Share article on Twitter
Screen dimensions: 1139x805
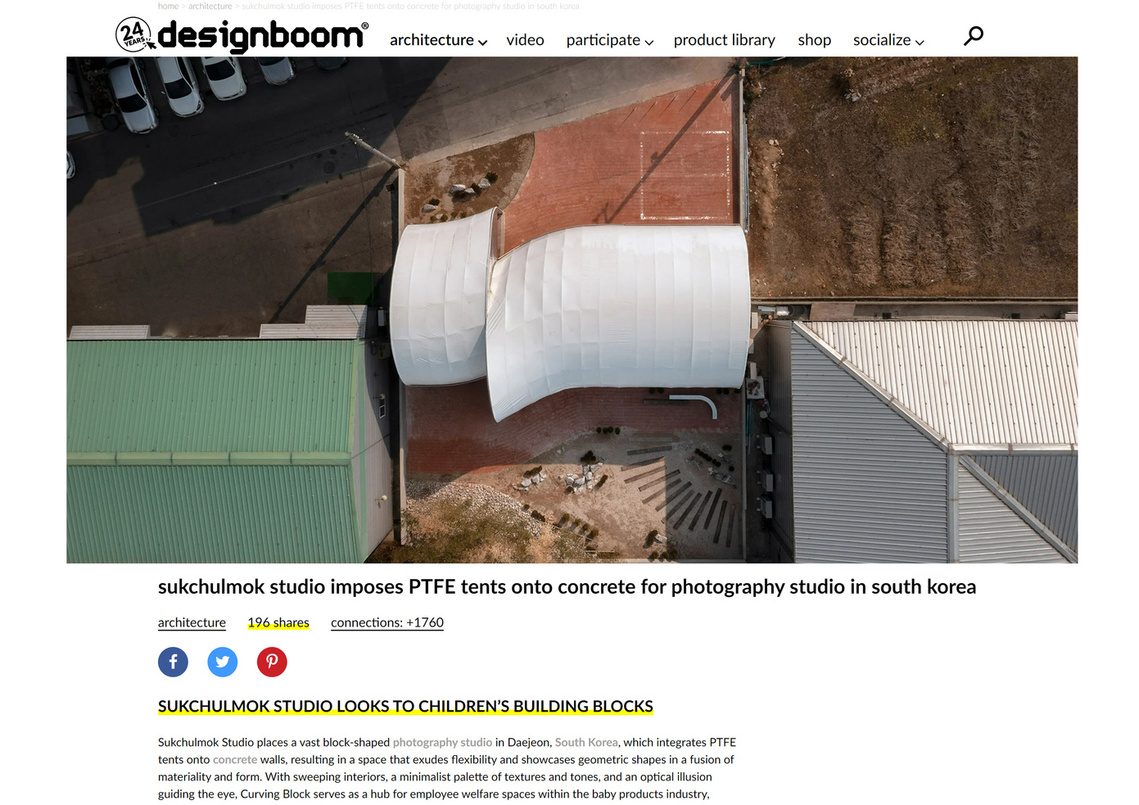pos(222,662)
